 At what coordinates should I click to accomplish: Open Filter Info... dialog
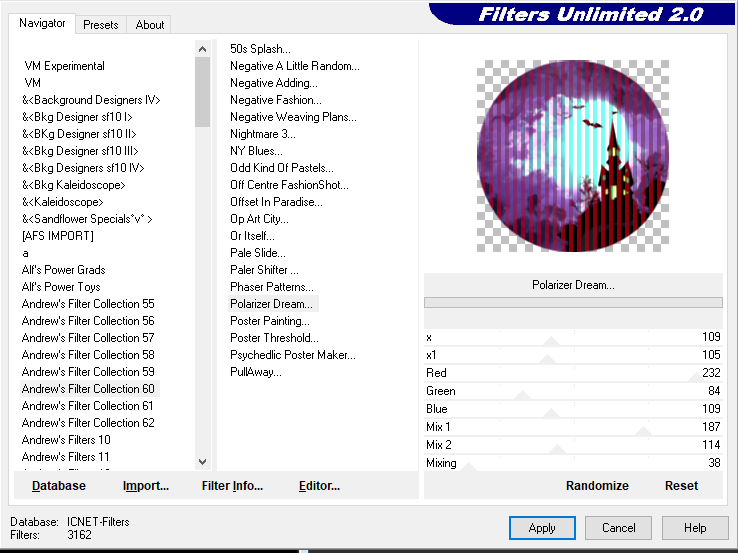tap(232, 486)
